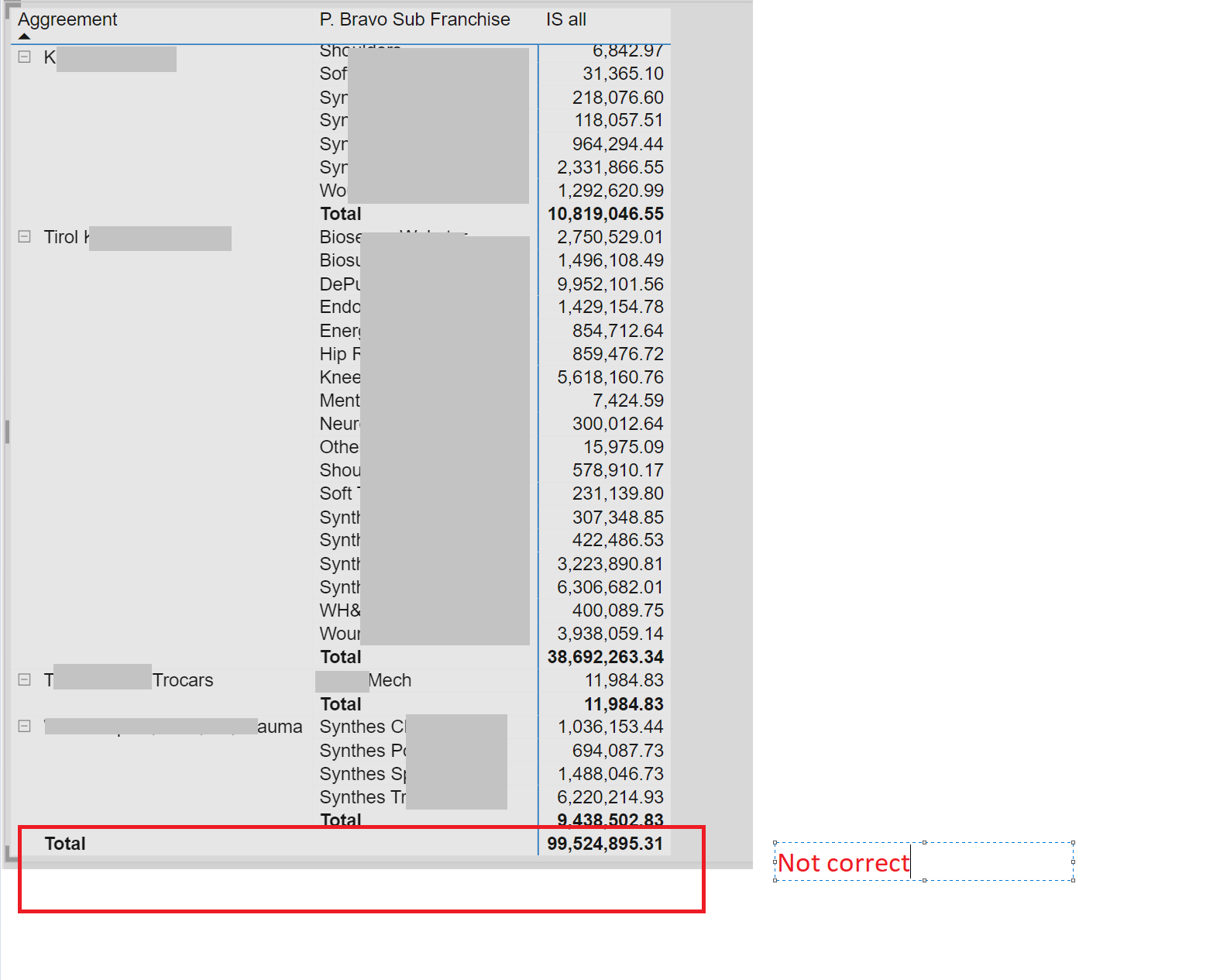The width and height of the screenshot is (1220, 980).
Task: Collapse the Trocars agreement group
Action: 25,679
